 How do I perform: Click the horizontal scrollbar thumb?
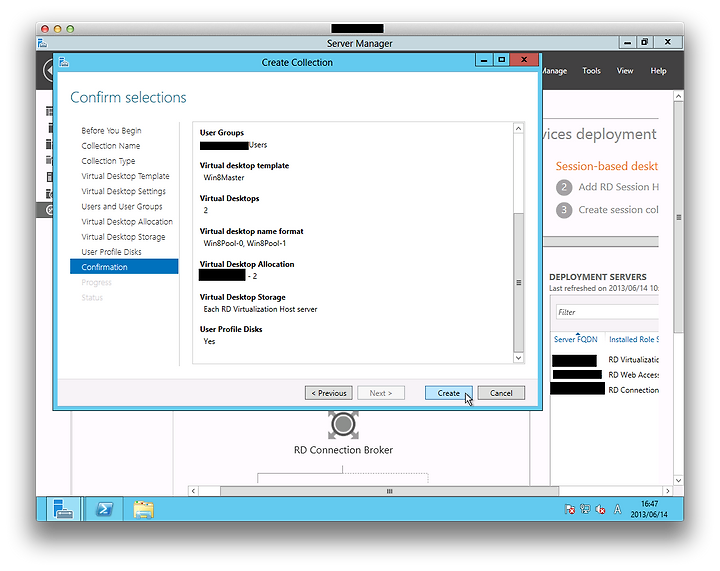click(x=389, y=491)
